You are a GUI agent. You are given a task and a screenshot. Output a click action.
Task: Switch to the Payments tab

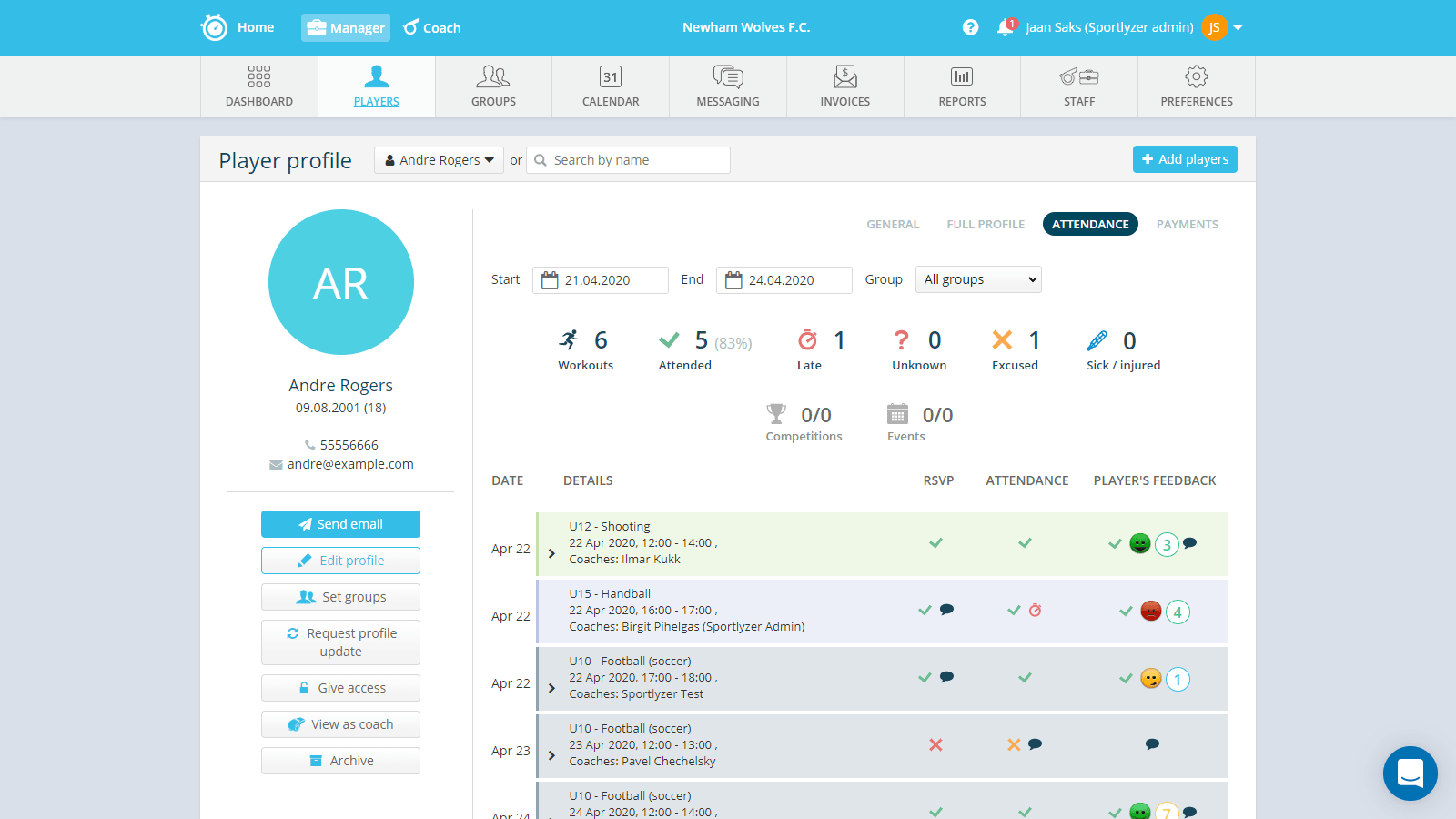(1187, 224)
